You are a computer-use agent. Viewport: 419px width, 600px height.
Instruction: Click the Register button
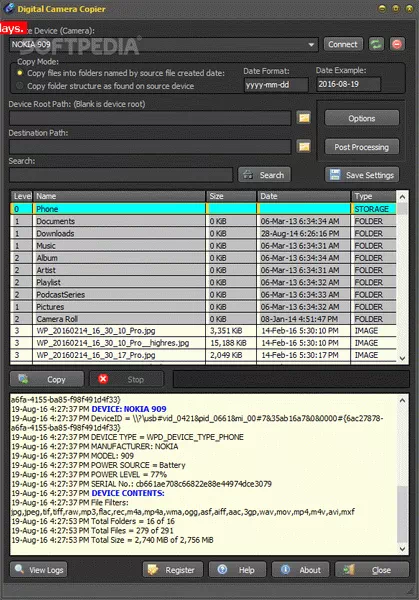[173, 569]
